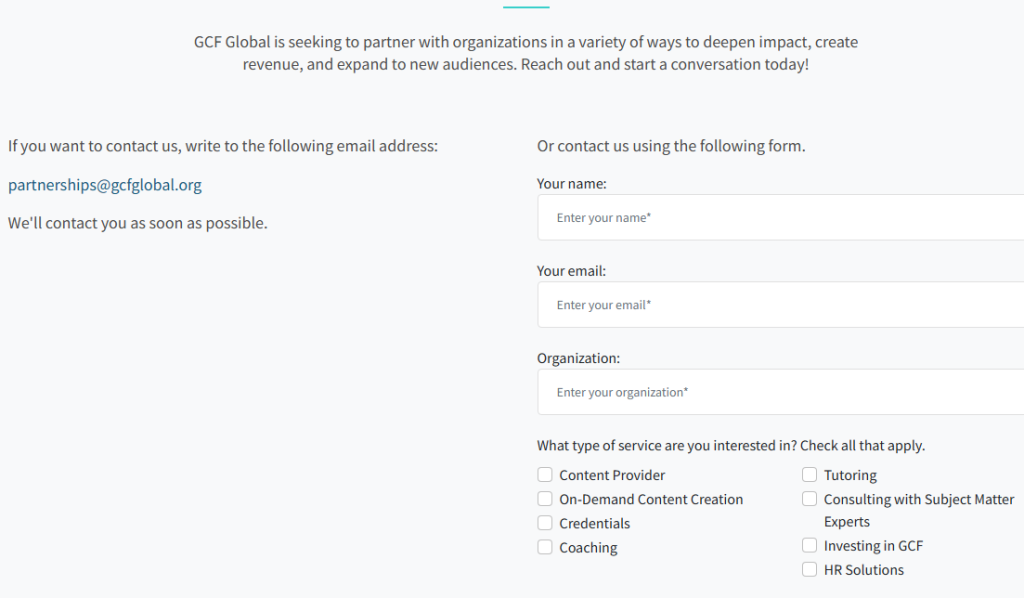Toggle Consulting with Subject Matter Experts checkbox
The width and height of the screenshot is (1024, 598).
pos(810,499)
